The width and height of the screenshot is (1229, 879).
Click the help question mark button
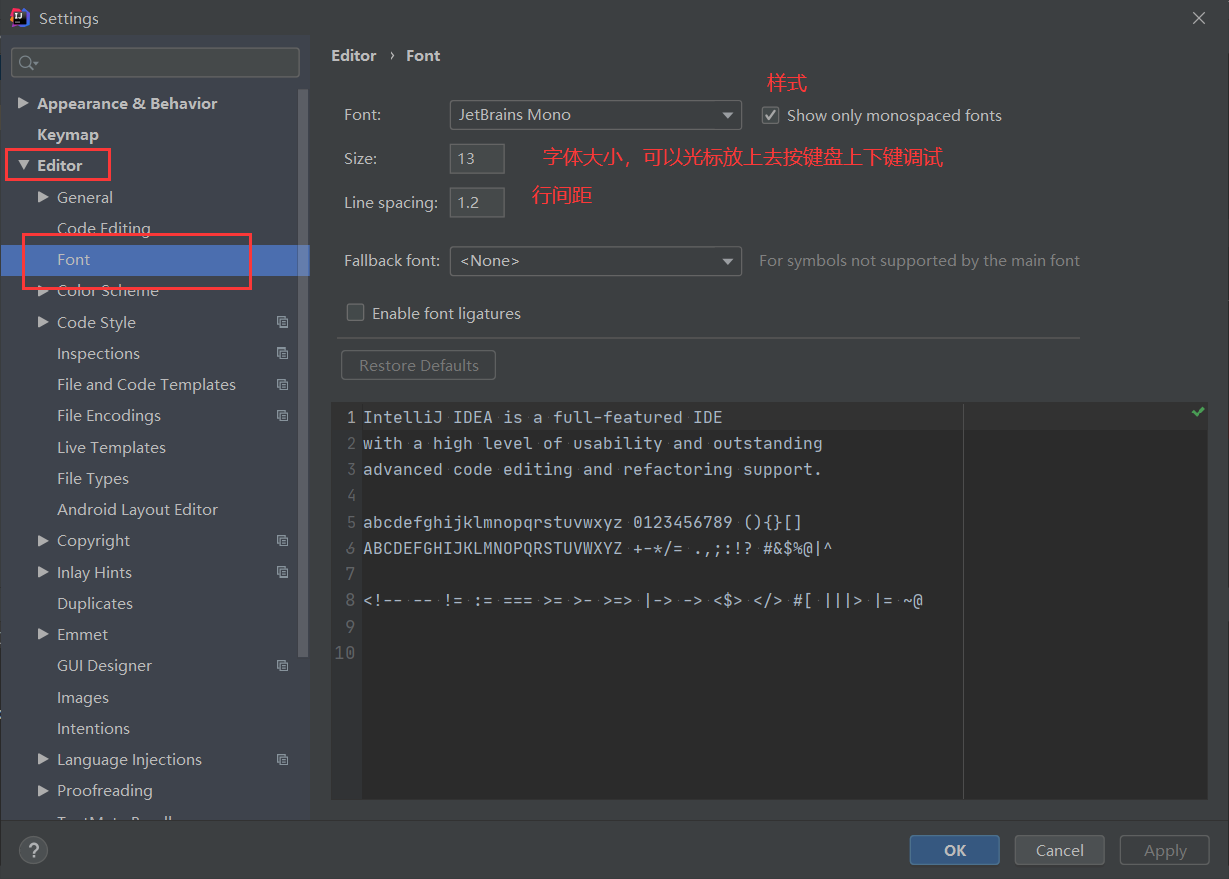[x=33, y=850]
